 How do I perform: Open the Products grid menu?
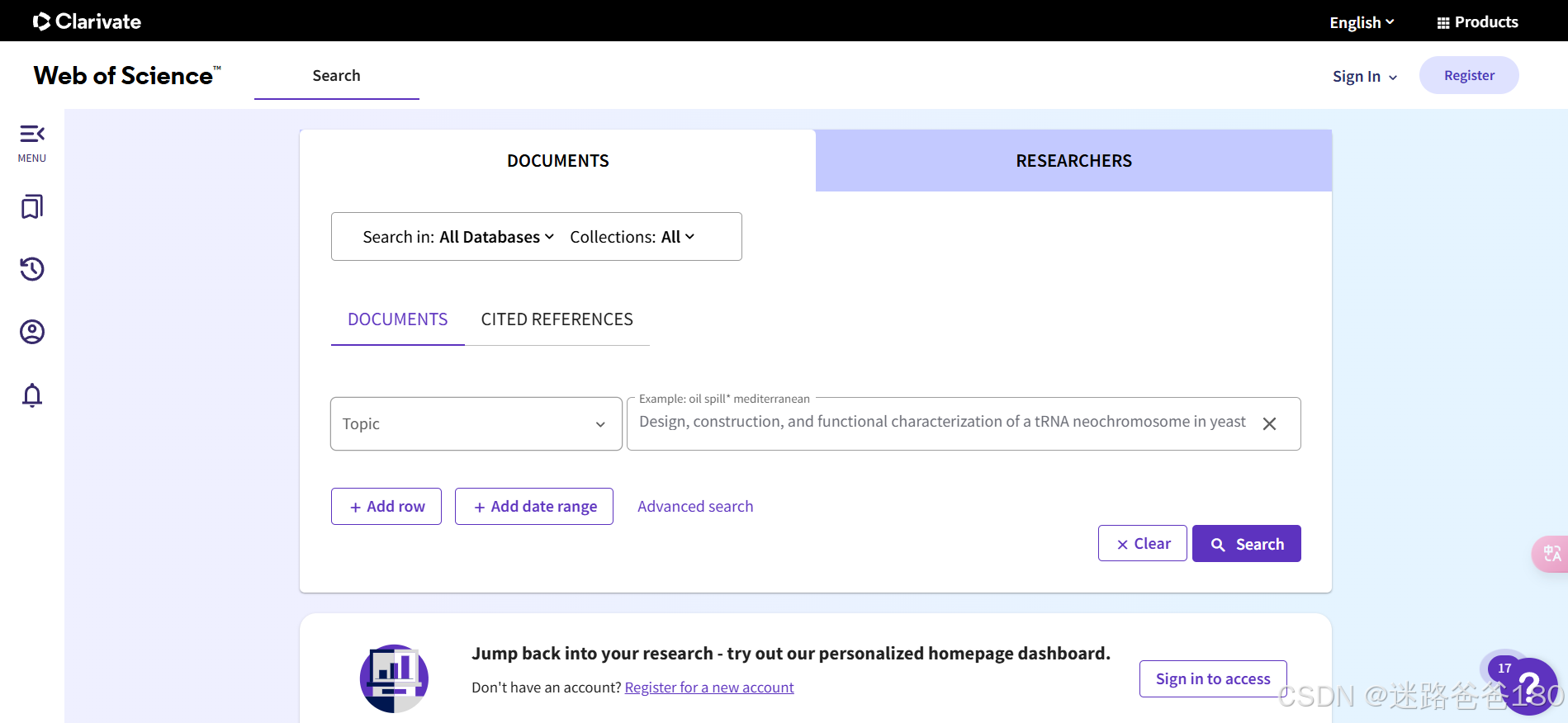[1477, 22]
